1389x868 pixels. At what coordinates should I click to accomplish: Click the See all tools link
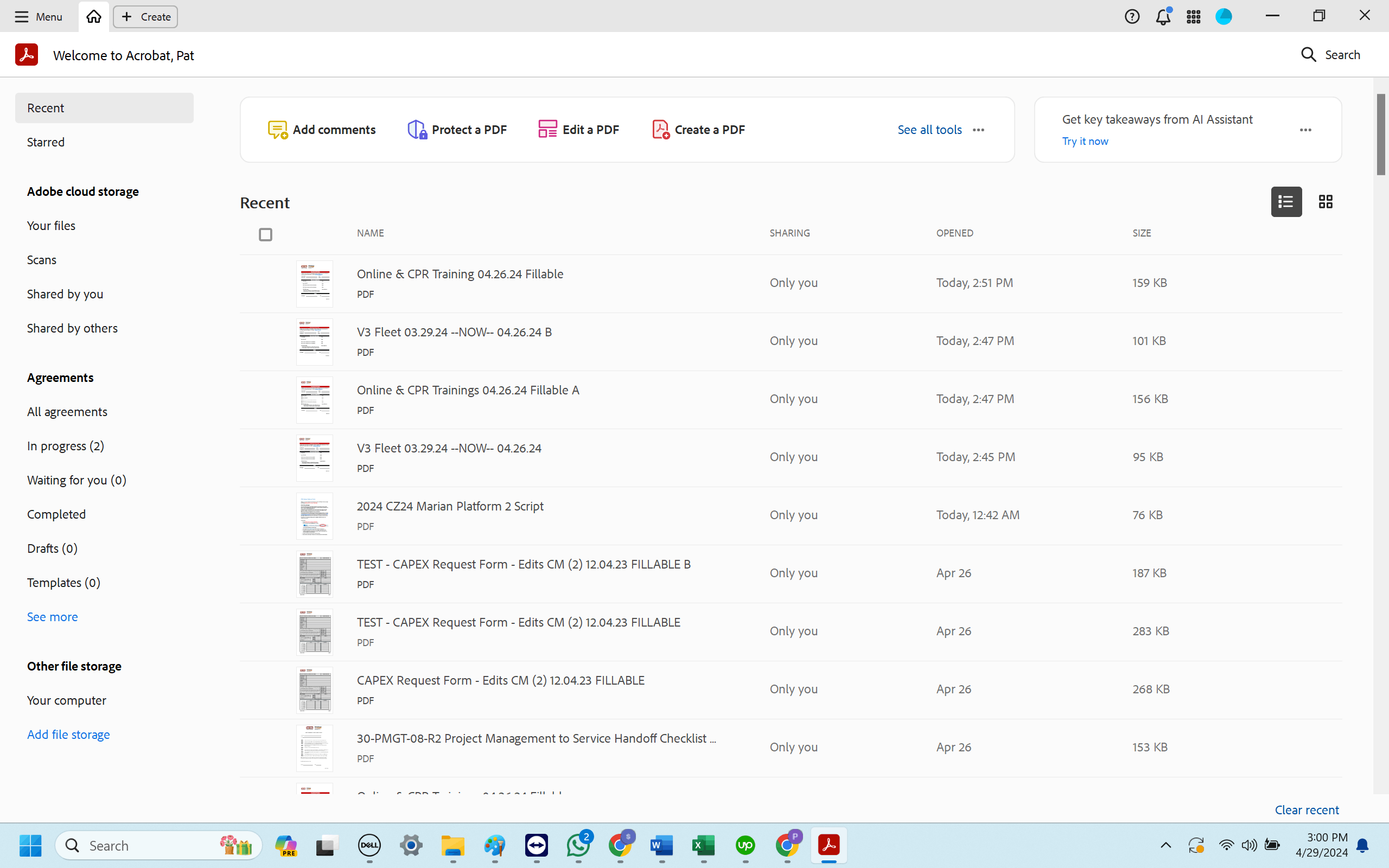click(929, 130)
